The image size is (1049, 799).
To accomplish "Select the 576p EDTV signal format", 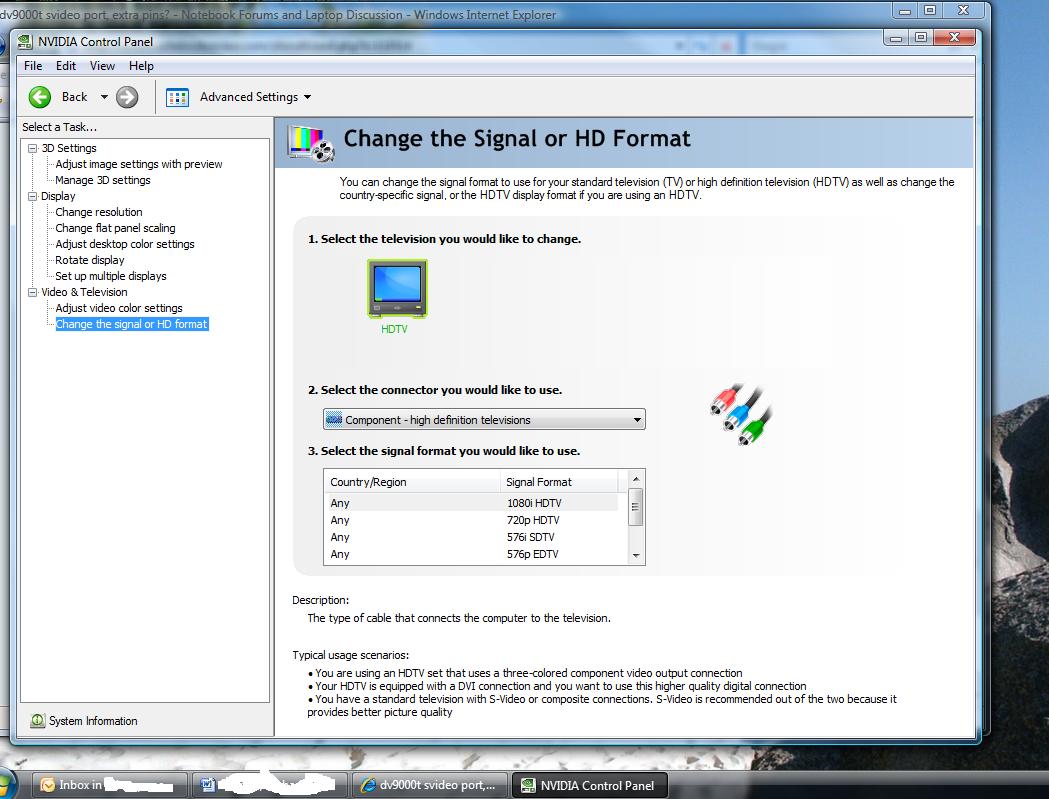I will [470, 554].
